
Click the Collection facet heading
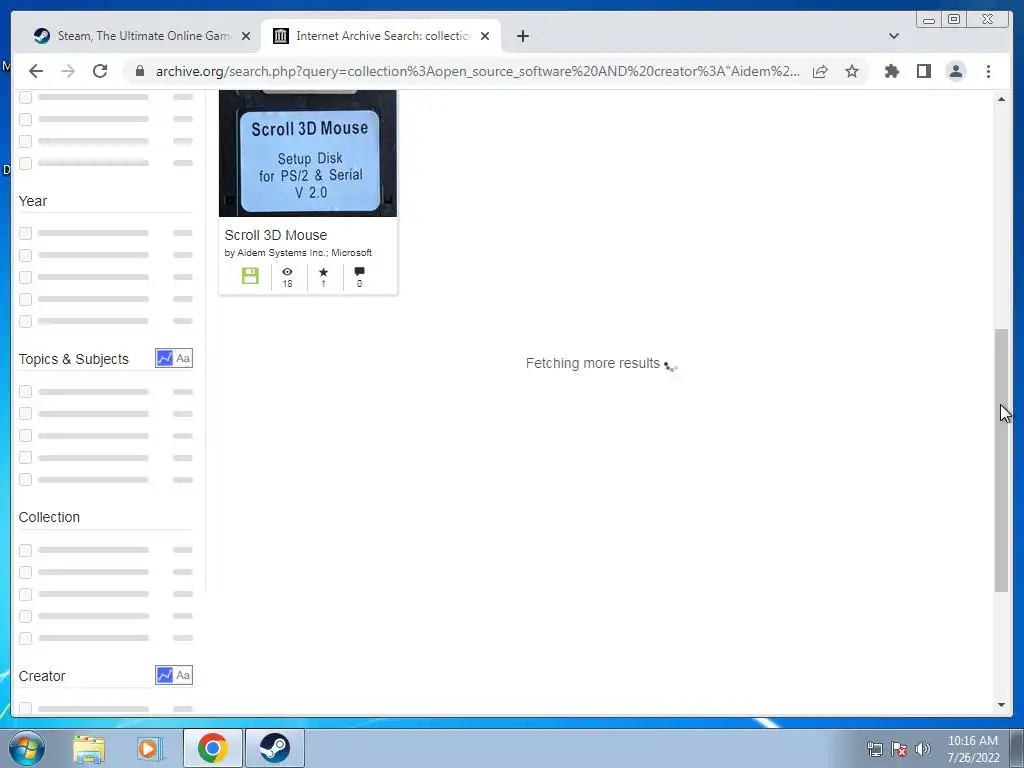pos(49,517)
